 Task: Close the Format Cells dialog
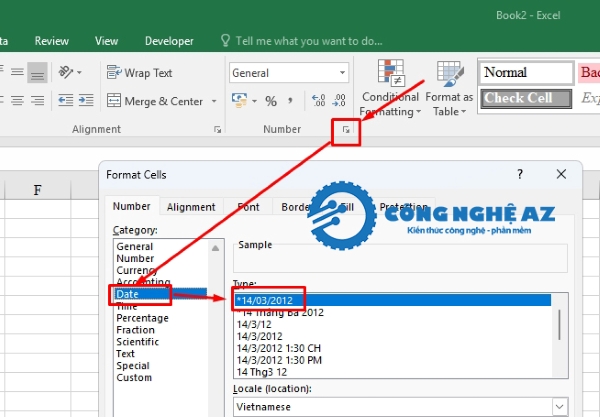[561, 174]
